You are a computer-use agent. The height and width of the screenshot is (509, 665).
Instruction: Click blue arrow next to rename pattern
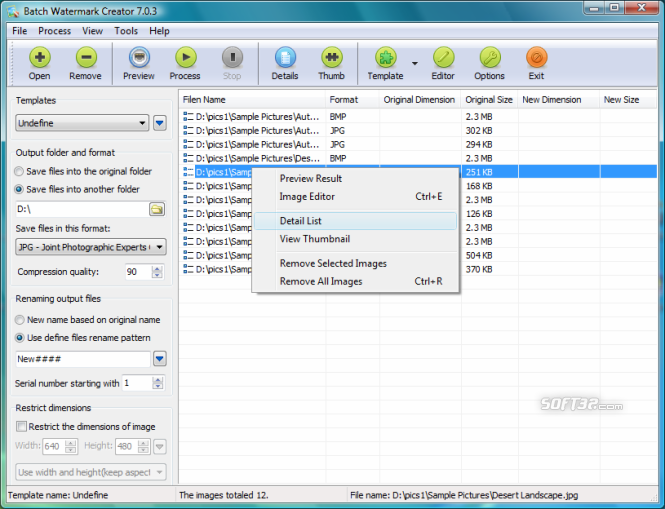pos(159,359)
